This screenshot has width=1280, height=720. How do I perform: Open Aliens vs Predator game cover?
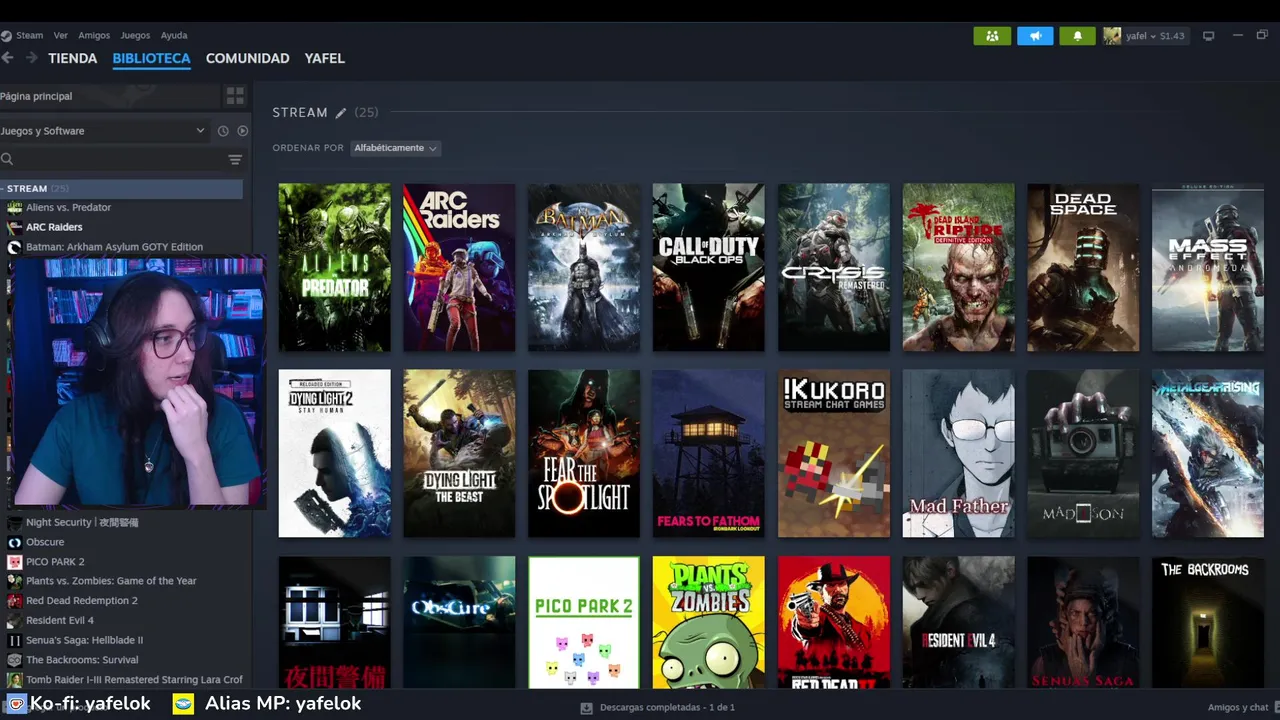click(334, 267)
